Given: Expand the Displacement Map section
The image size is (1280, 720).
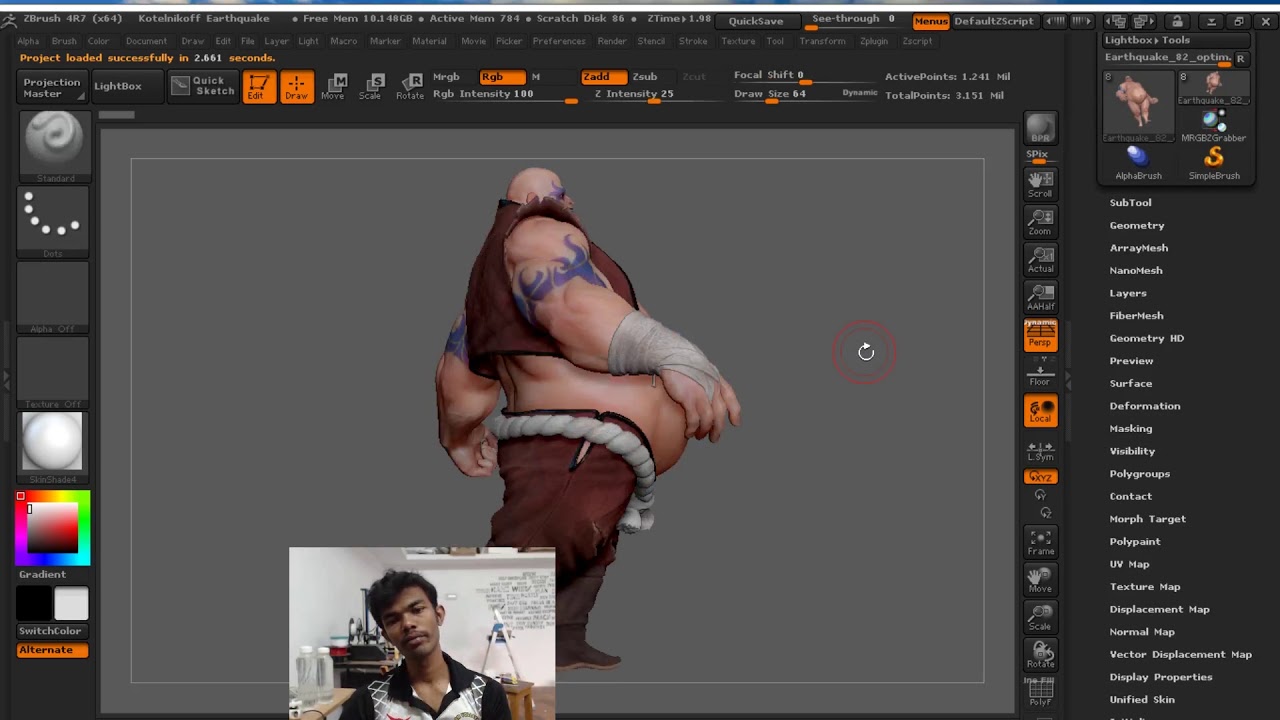Looking at the screenshot, I should [1159, 609].
